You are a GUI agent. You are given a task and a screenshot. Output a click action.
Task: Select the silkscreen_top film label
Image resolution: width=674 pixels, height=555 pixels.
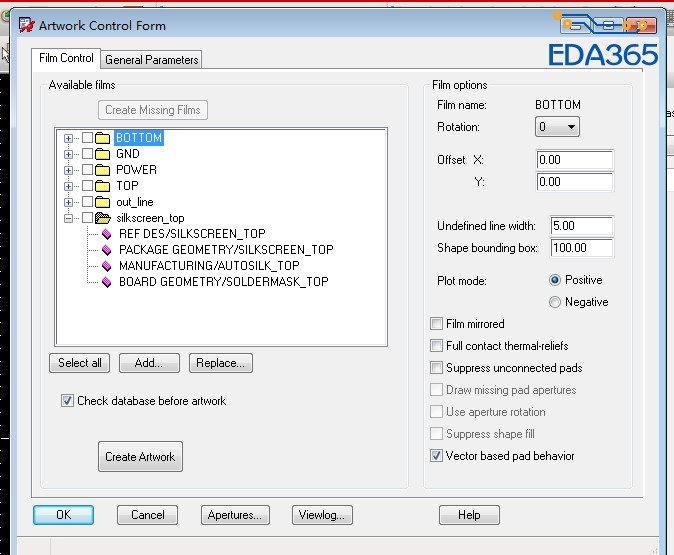tap(150, 218)
